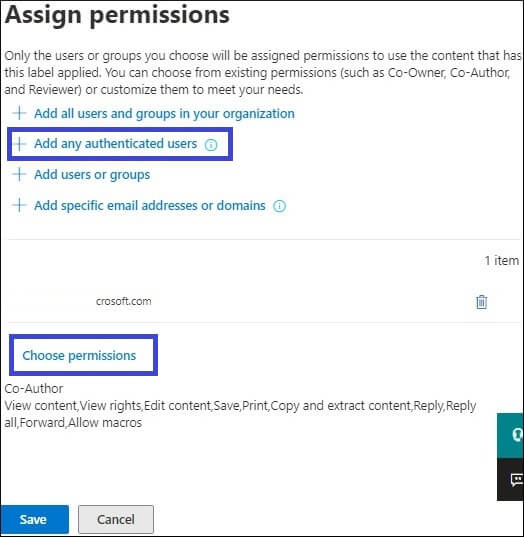Choose the Add users or groups link
The height and width of the screenshot is (537, 524).
(x=92, y=175)
